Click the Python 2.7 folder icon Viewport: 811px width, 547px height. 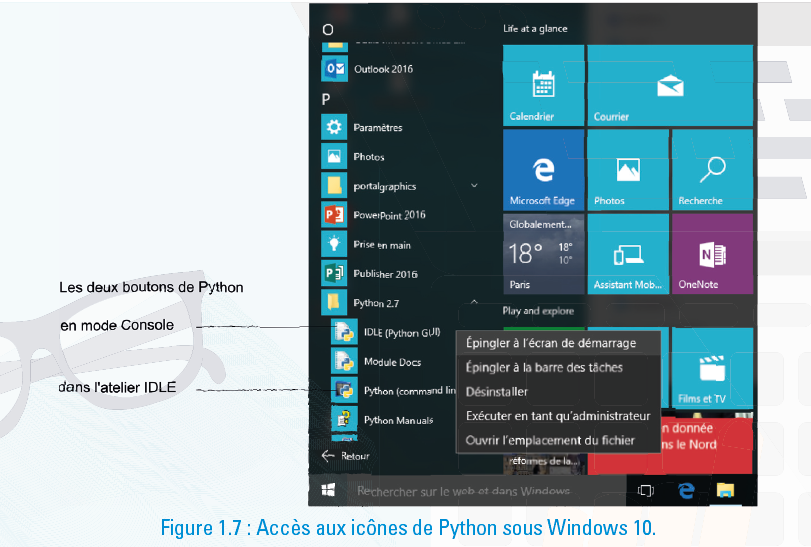334,302
